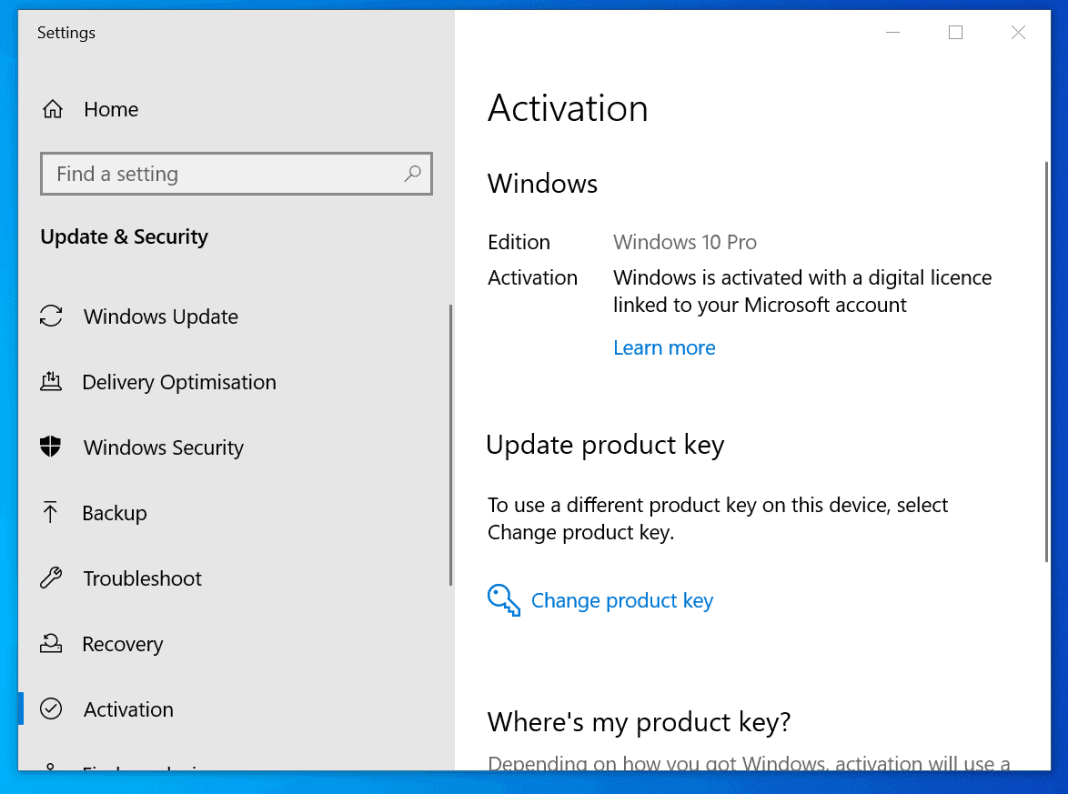This screenshot has height=794, width=1068.
Task: Select the Troubleshoot wrench icon
Action: pos(51,578)
